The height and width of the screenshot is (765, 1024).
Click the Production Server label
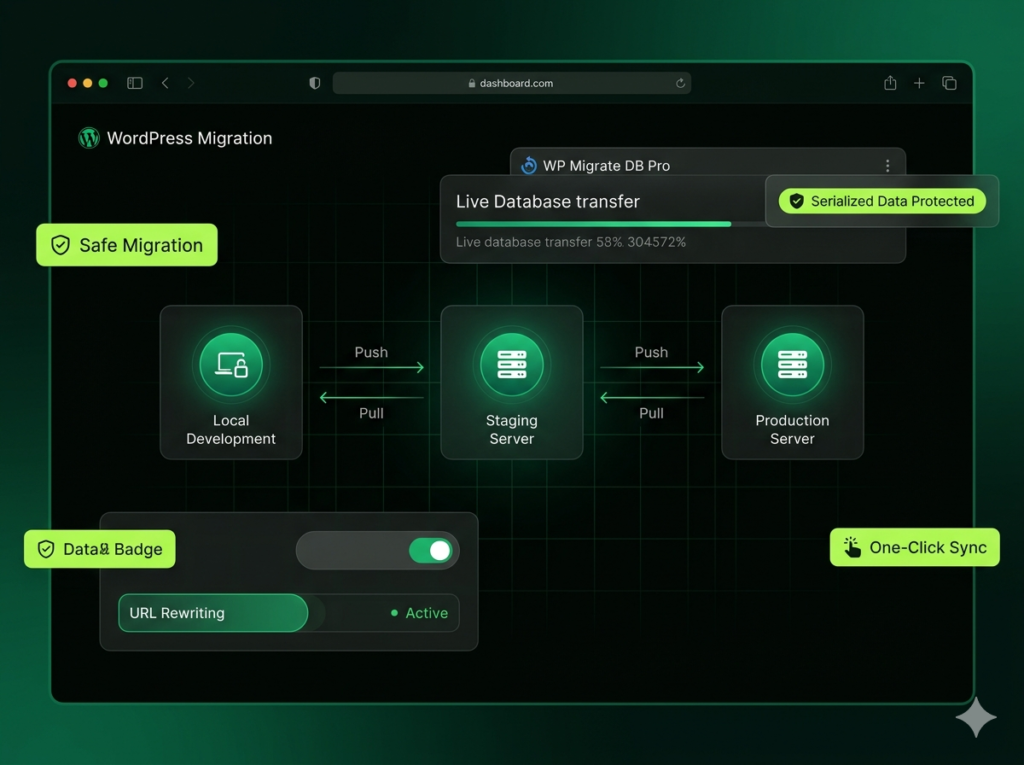[792, 429]
